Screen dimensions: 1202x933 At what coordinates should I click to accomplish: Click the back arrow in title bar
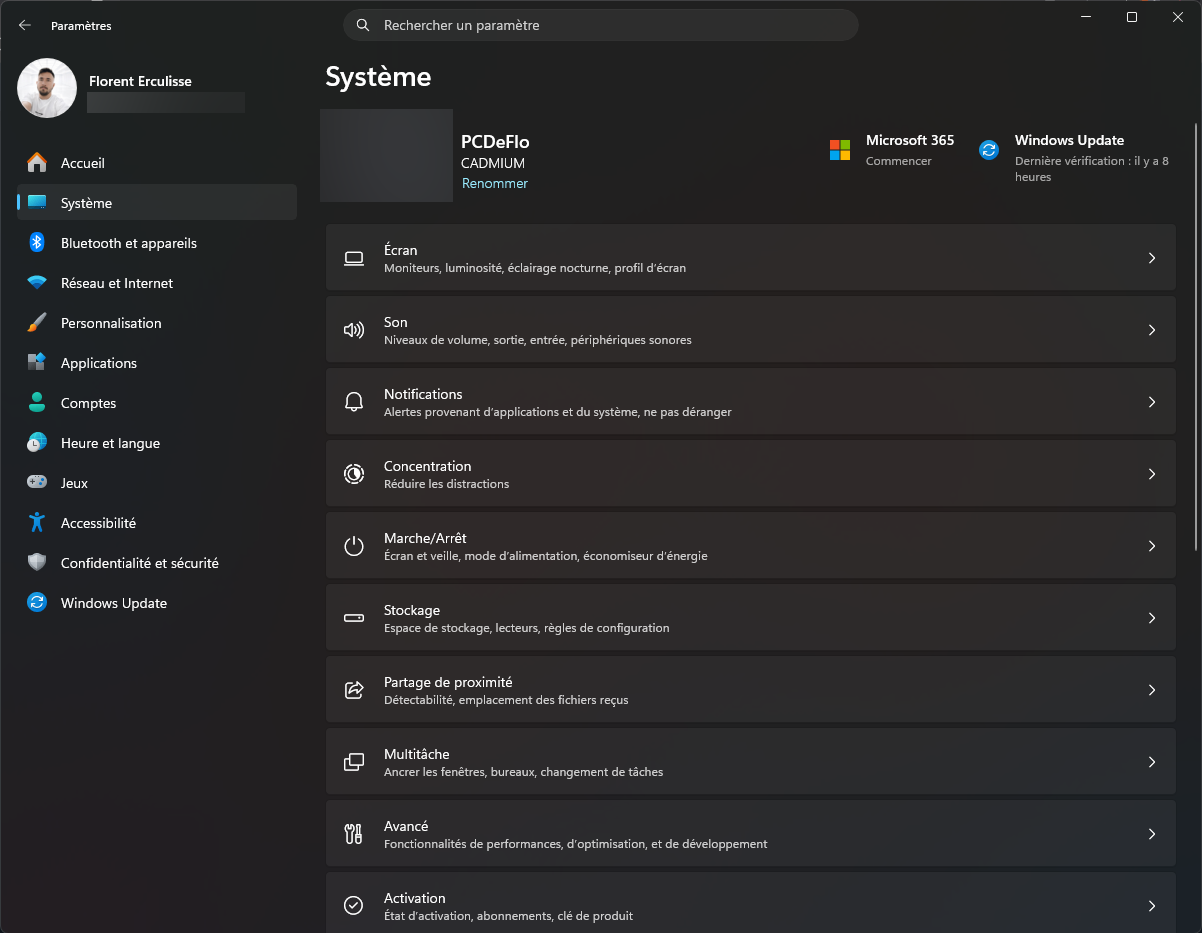click(25, 25)
